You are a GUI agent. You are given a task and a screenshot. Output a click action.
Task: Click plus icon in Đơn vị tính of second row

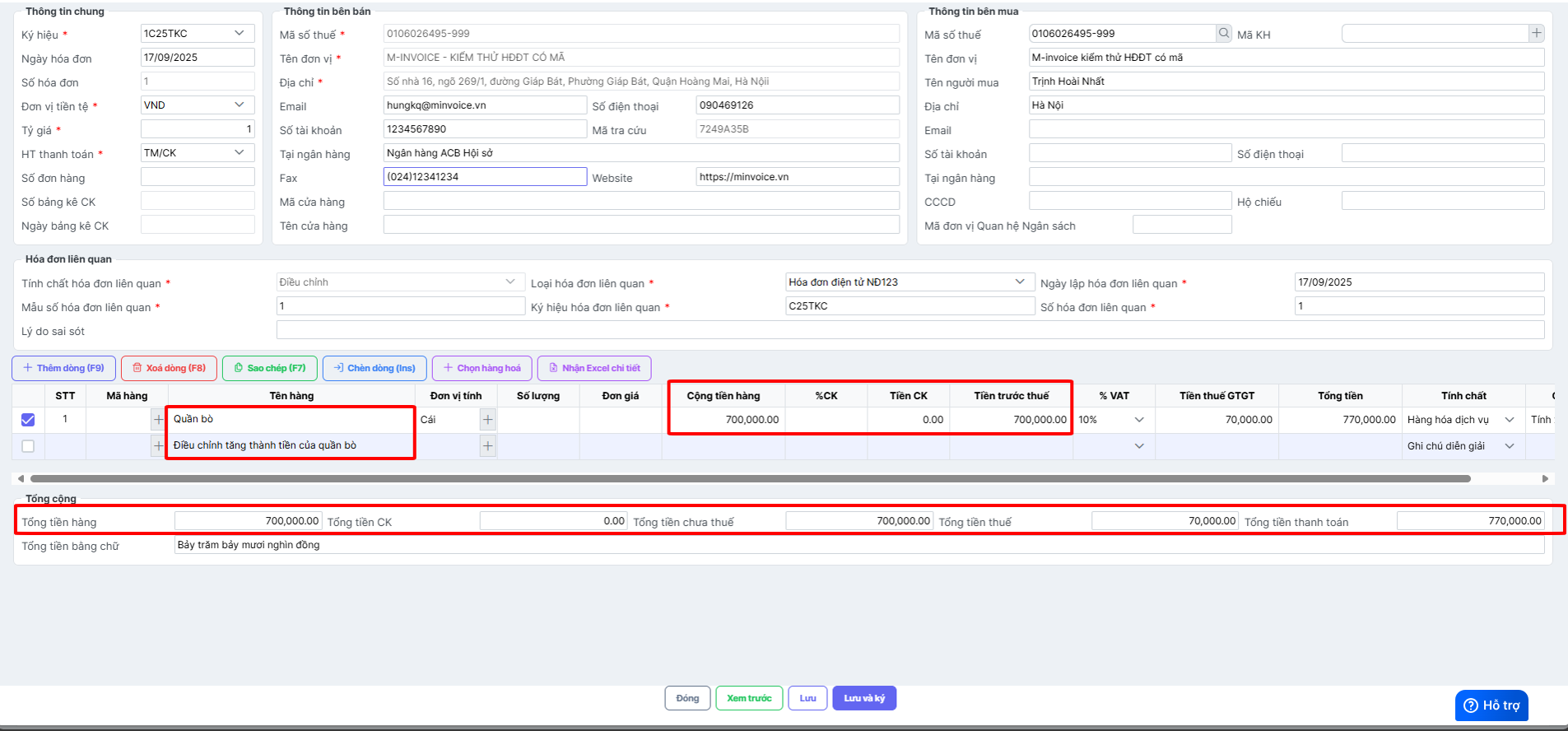coord(488,446)
